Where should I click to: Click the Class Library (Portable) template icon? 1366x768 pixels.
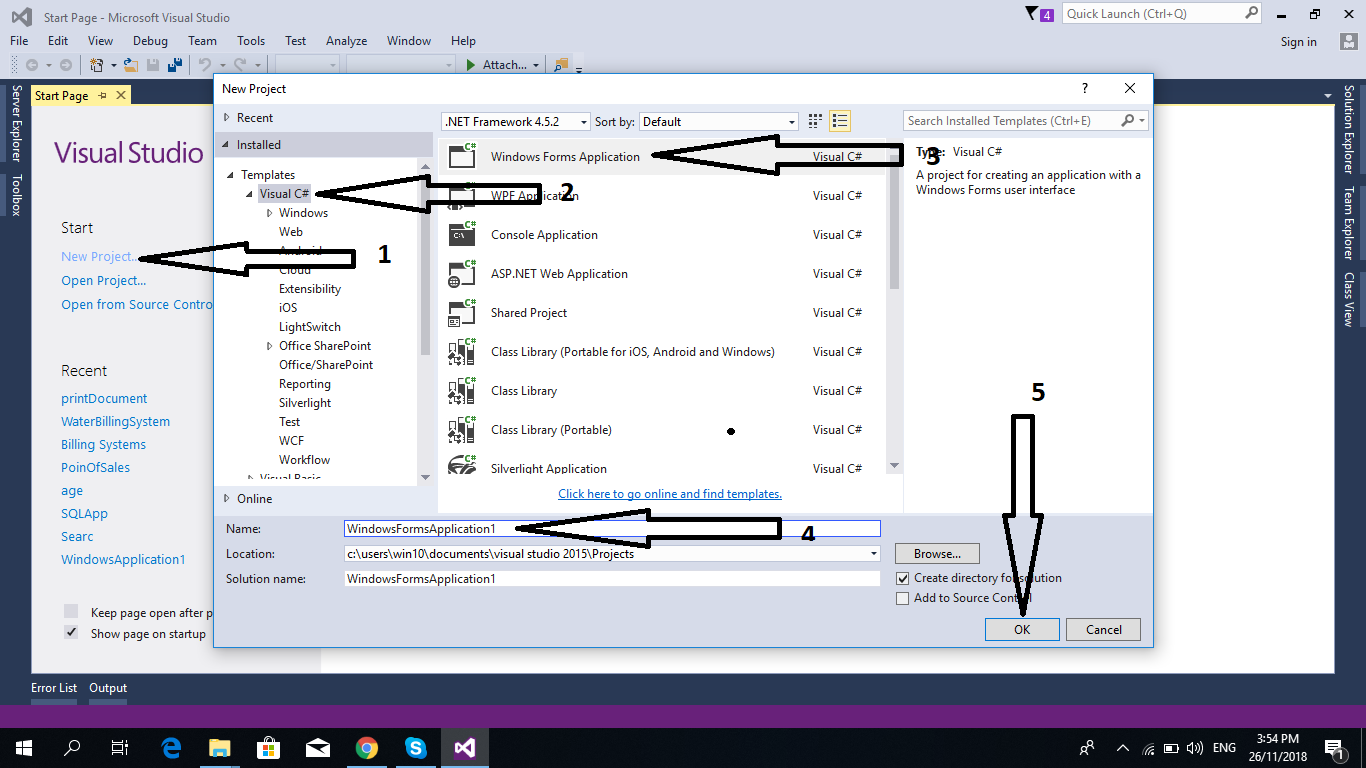[462, 429]
